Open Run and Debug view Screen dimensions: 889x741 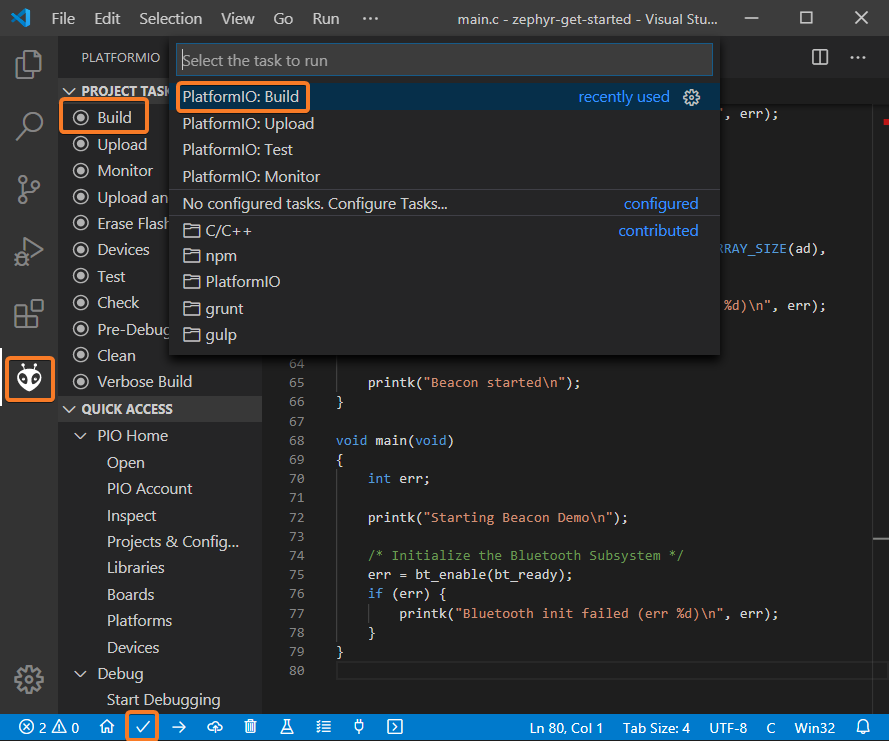pos(28,251)
